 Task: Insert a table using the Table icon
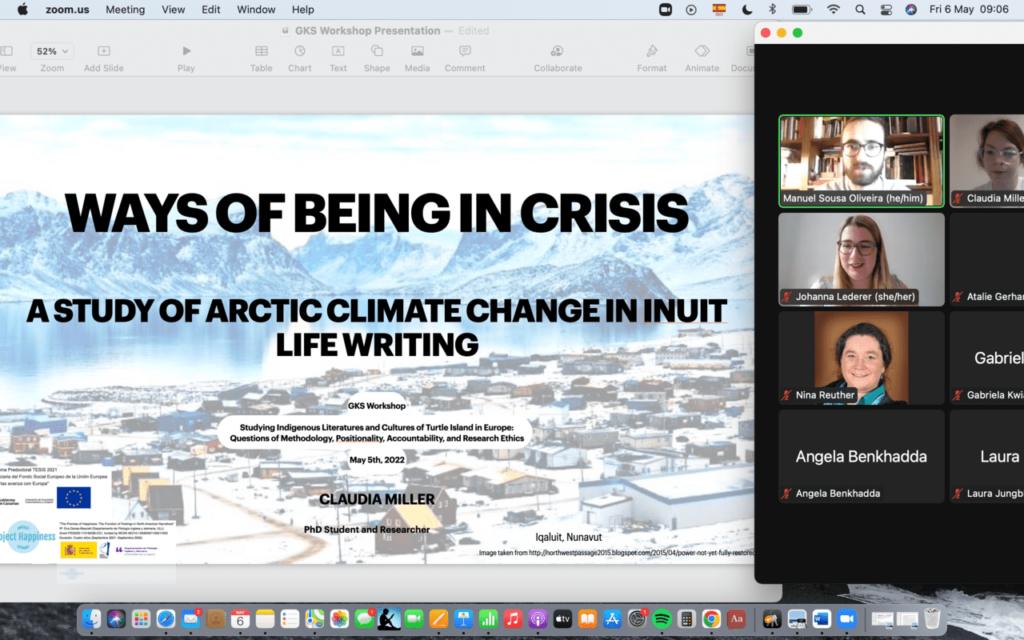pos(261,51)
